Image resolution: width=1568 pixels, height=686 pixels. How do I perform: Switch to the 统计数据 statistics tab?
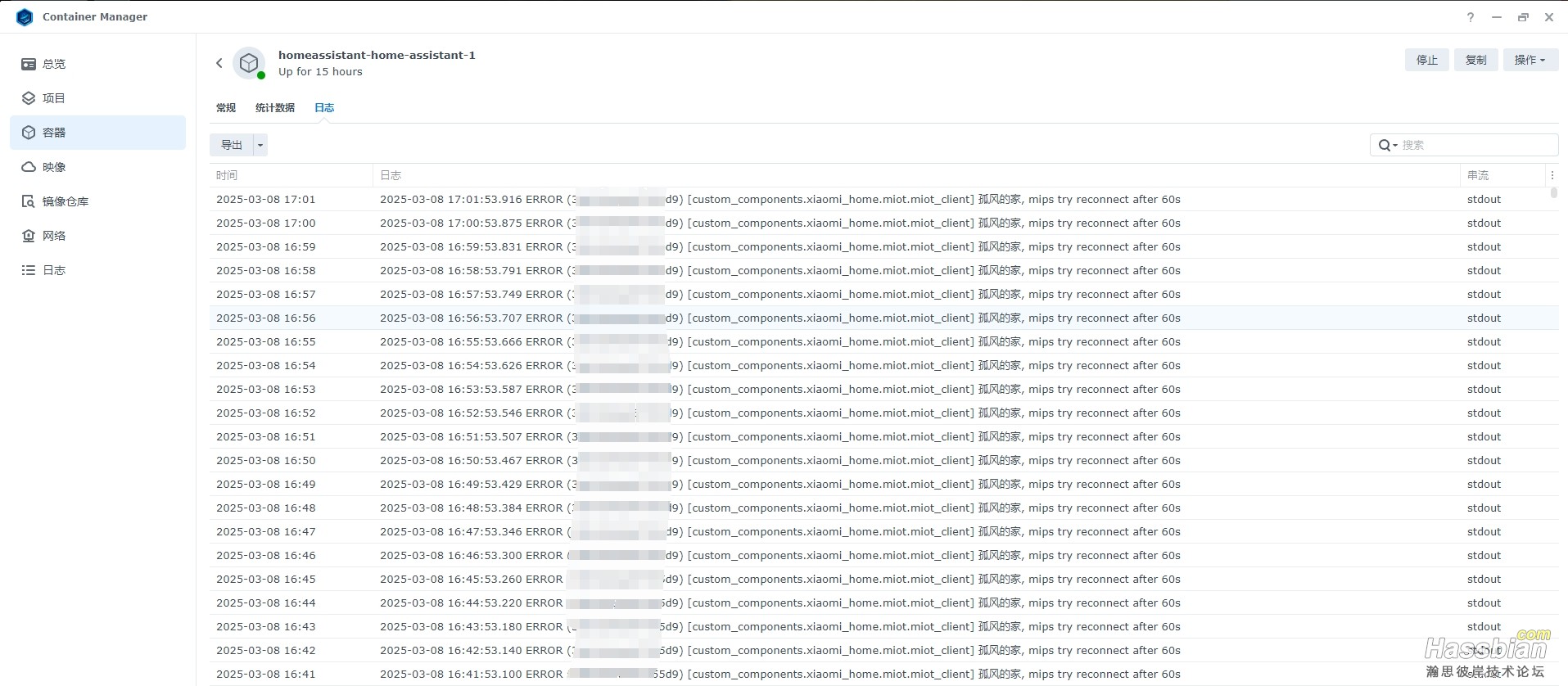275,108
